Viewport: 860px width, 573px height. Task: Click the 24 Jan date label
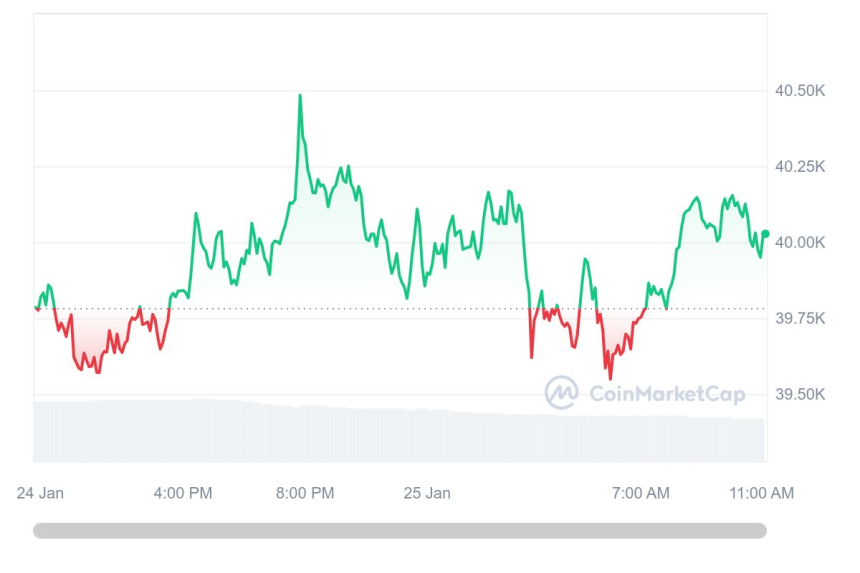pos(41,493)
